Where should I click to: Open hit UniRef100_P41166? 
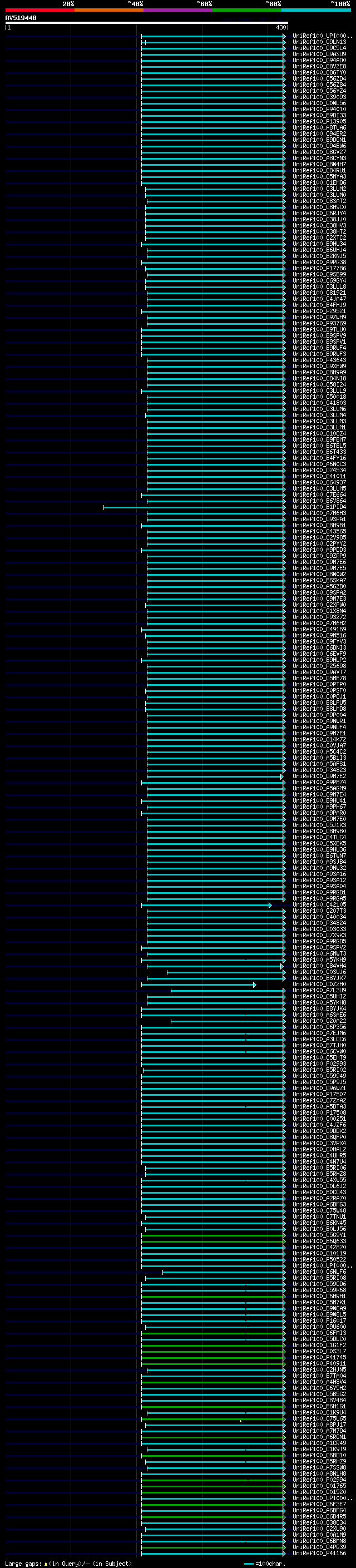click(x=319, y=1553)
